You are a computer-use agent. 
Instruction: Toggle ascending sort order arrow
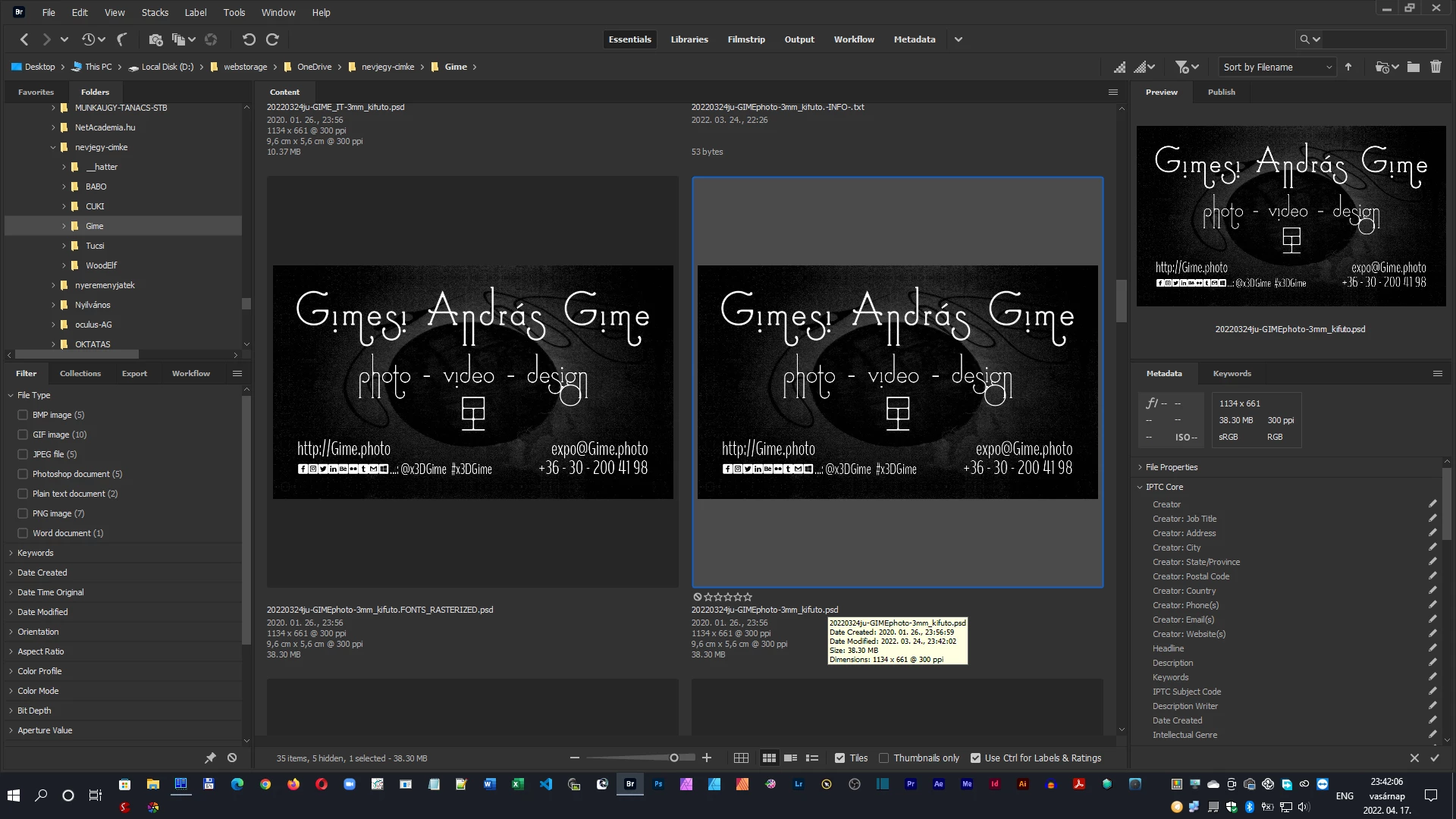[1348, 67]
